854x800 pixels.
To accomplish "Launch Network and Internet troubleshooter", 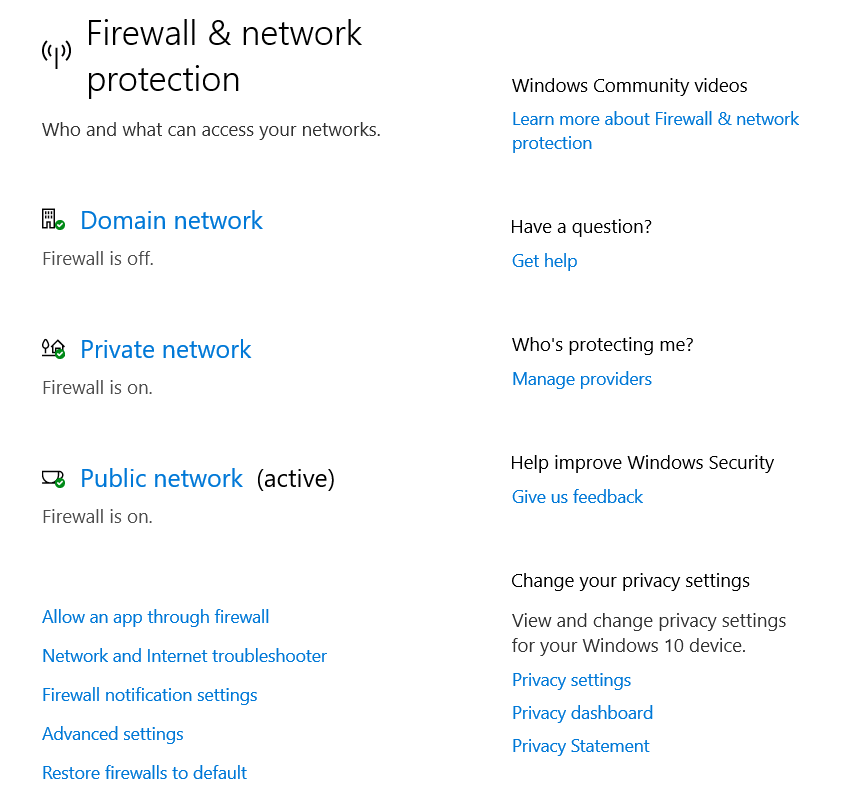I will [185, 656].
